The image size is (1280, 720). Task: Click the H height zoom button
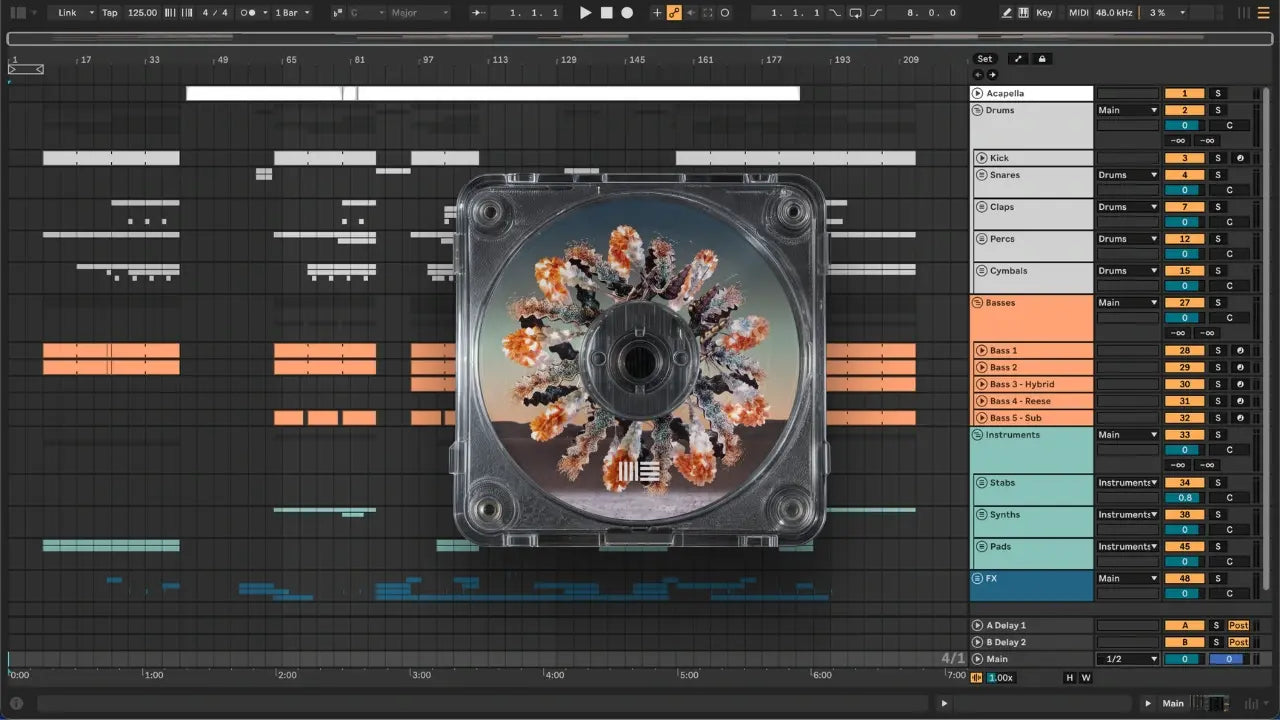(1069, 678)
